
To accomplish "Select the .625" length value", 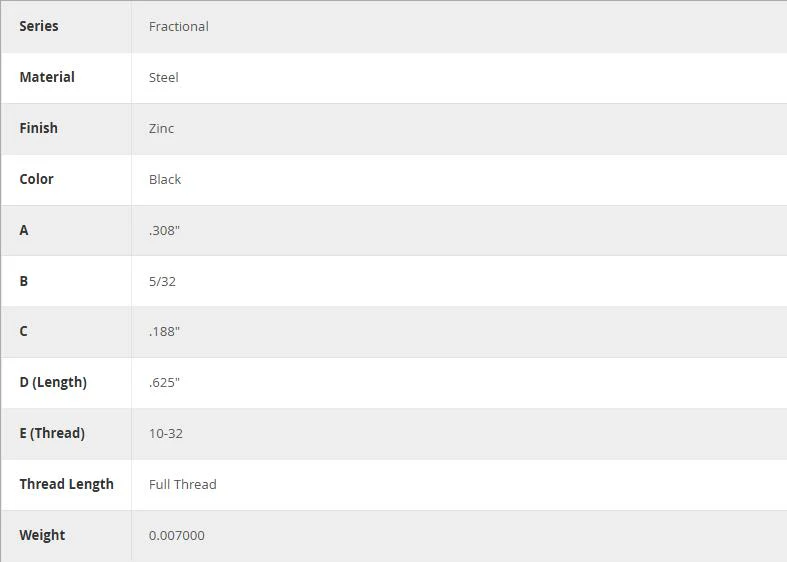I will coord(164,383).
